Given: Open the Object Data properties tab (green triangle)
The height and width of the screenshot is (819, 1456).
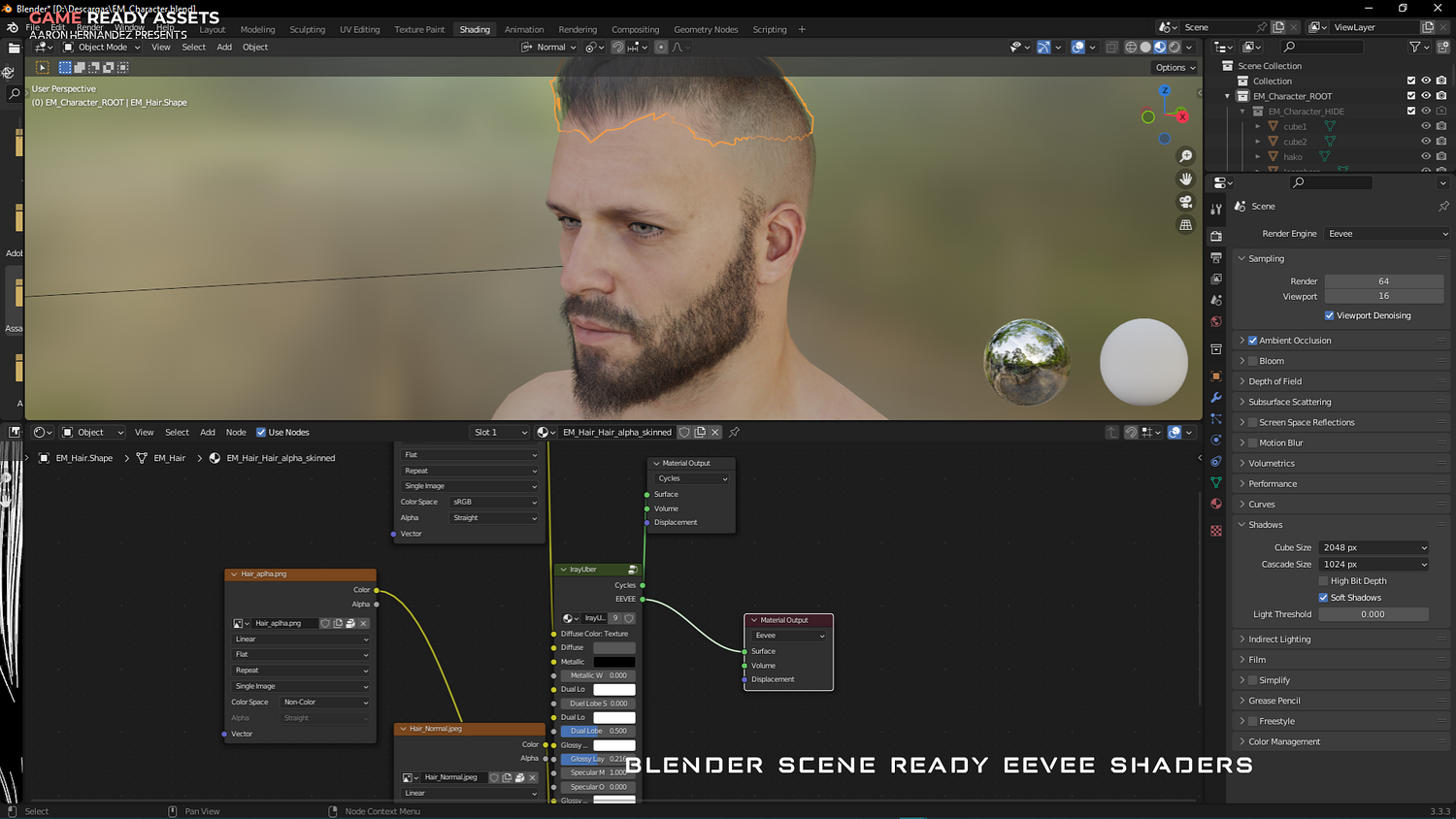Looking at the screenshot, I should click(x=1216, y=482).
